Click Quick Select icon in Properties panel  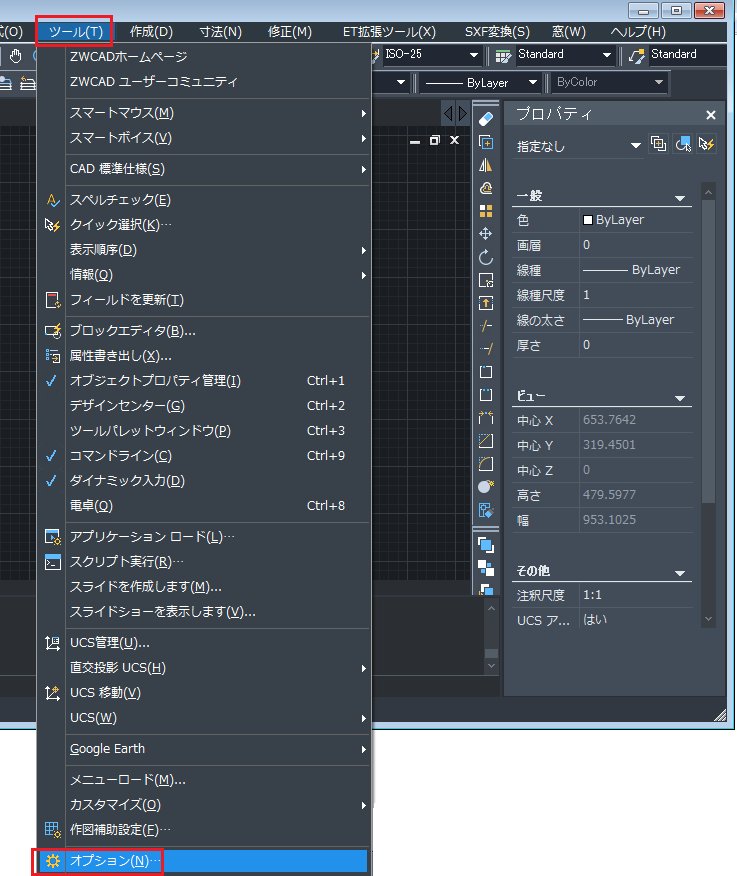point(706,144)
